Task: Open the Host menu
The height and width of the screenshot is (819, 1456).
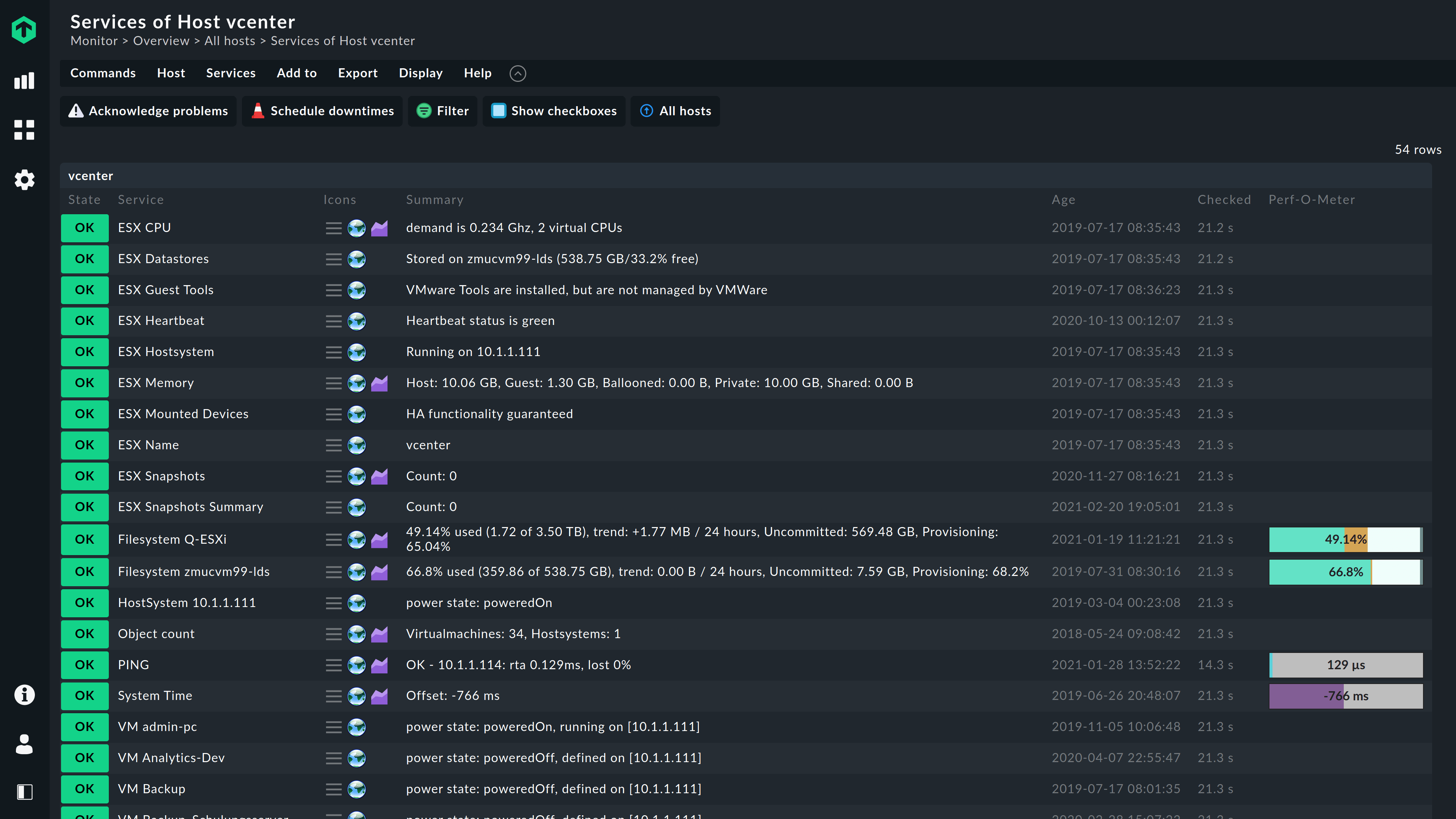Action: click(x=171, y=73)
